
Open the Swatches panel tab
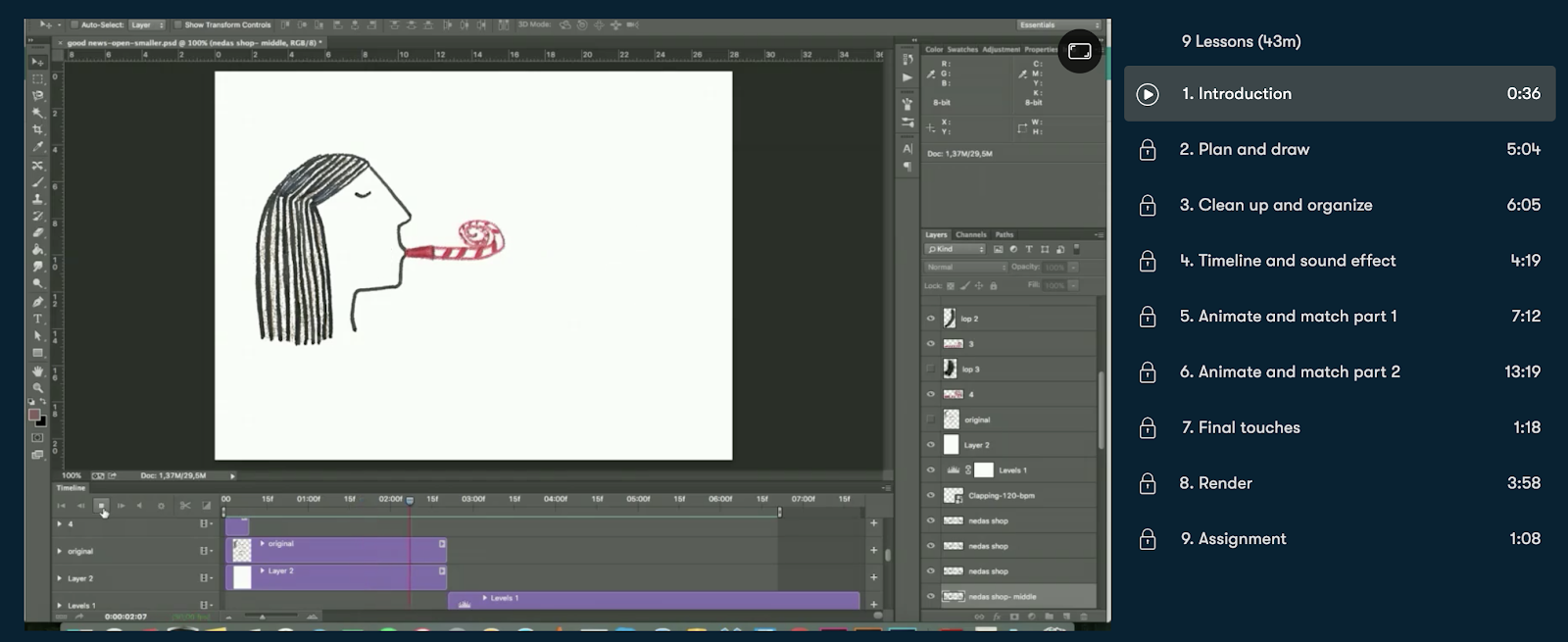point(962,49)
